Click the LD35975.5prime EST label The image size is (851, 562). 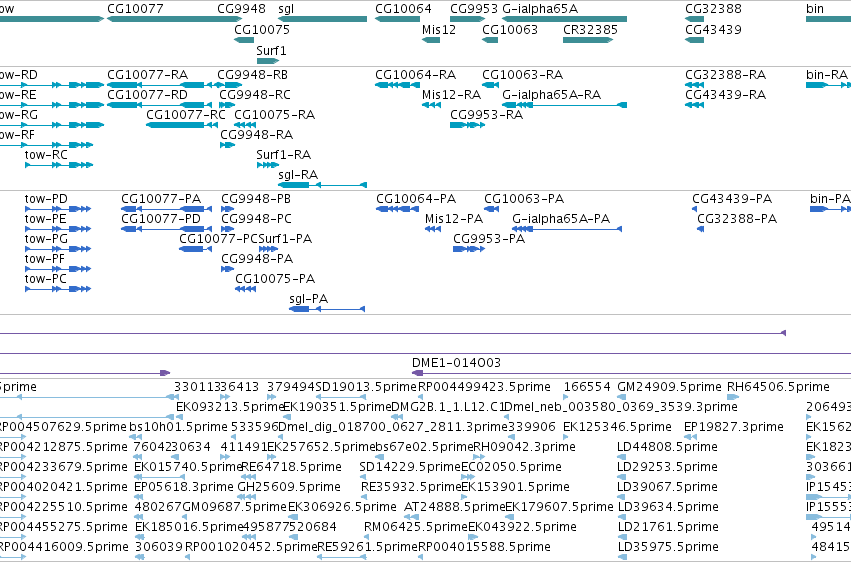coord(667,547)
